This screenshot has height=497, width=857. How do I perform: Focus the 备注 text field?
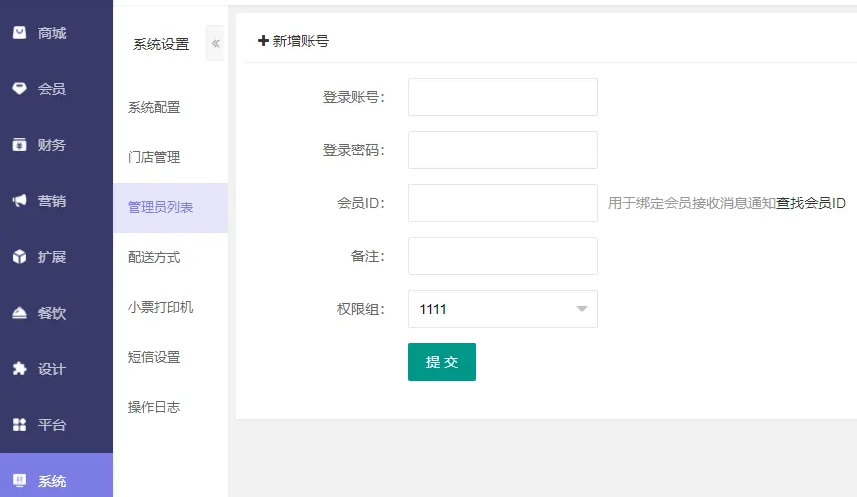point(502,256)
